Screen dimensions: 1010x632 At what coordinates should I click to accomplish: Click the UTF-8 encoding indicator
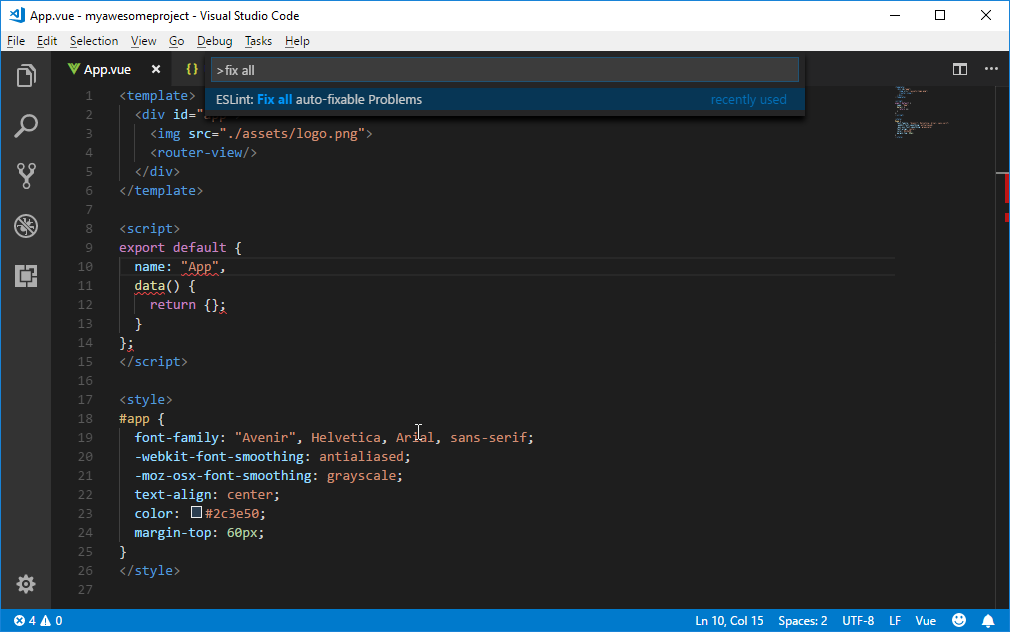[x=858, y=620]
